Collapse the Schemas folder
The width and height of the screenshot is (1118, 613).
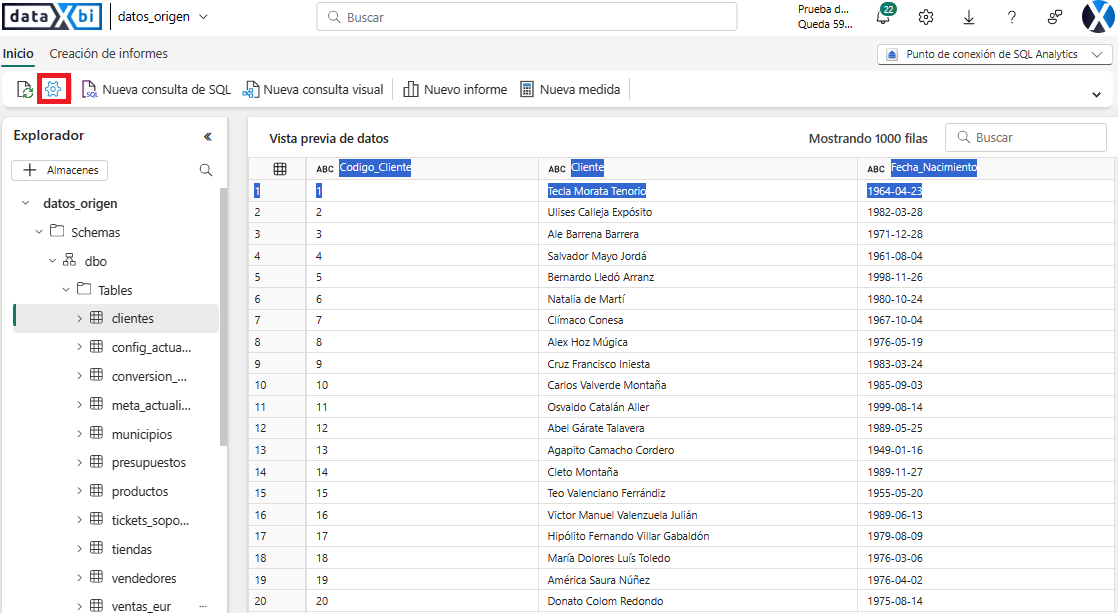(39, 232)
